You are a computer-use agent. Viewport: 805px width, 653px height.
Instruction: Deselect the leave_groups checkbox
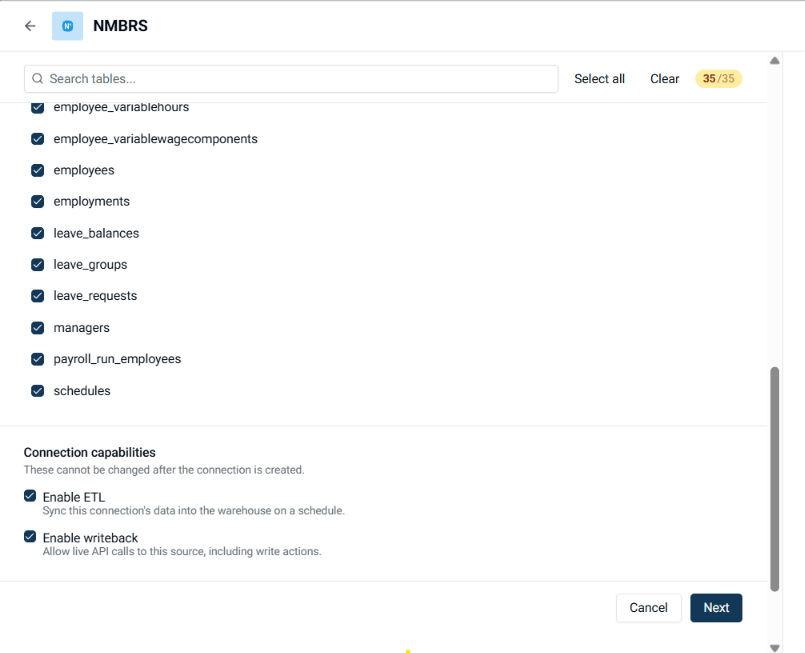click(37, 264)
